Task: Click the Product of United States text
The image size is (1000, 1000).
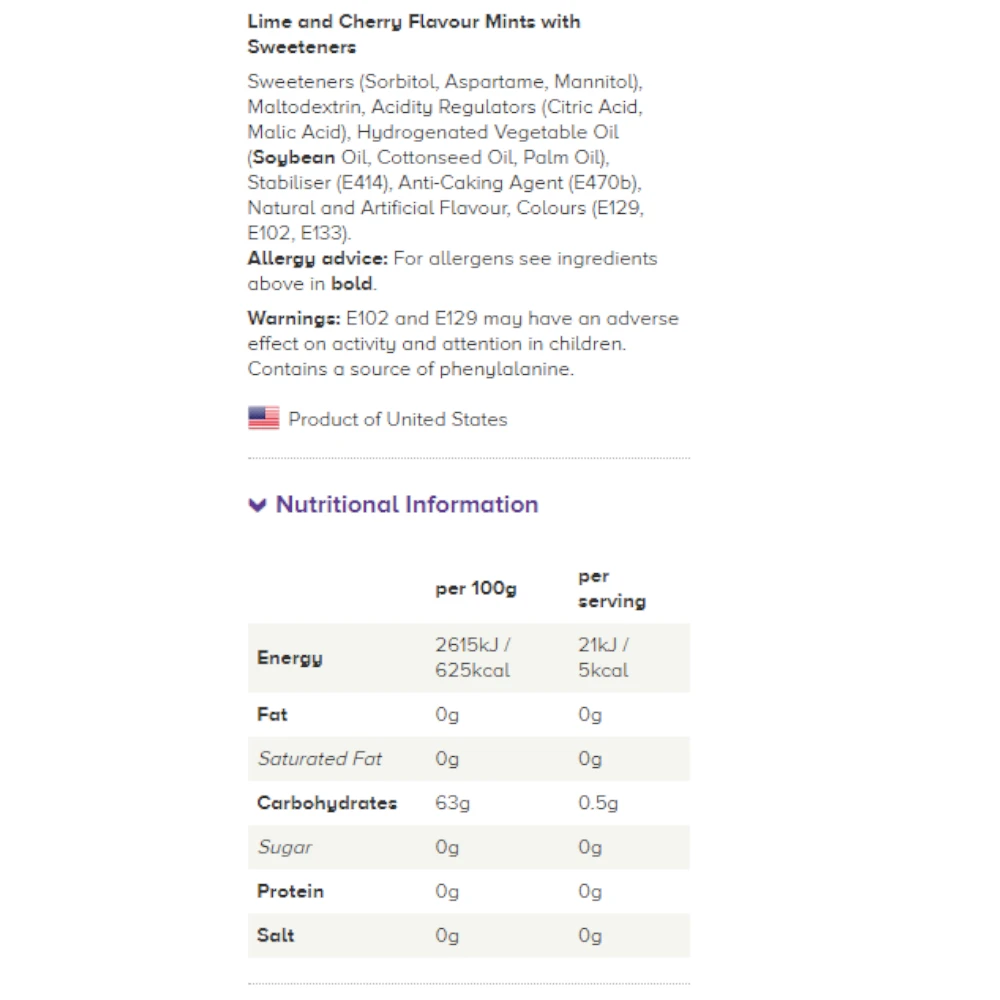Action: [x=397, y=419]
